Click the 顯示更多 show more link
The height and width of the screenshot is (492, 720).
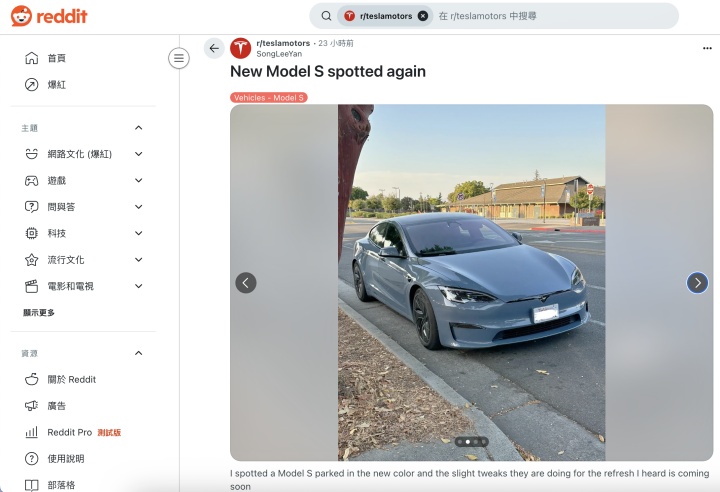click(39, 313)
